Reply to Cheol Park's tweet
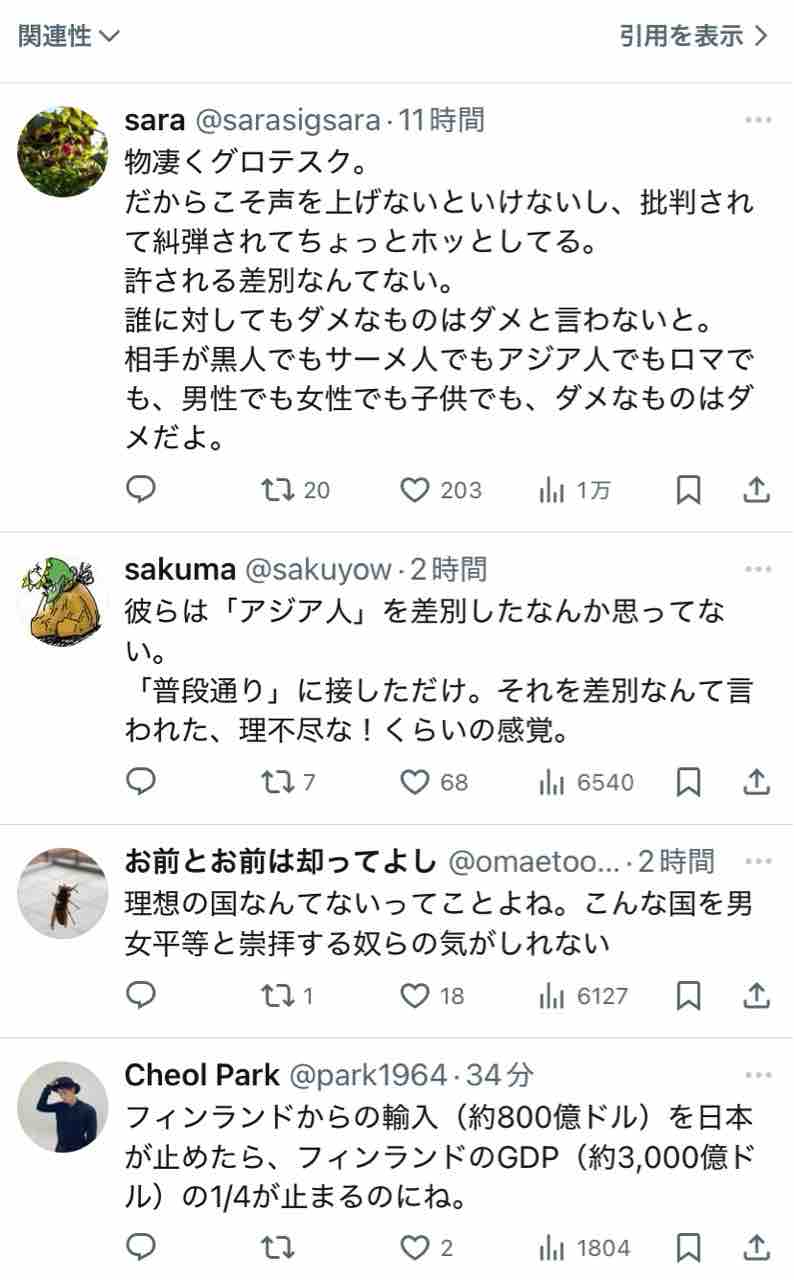The height and width of the screenshot is (1280, 794). (141, 1247)
